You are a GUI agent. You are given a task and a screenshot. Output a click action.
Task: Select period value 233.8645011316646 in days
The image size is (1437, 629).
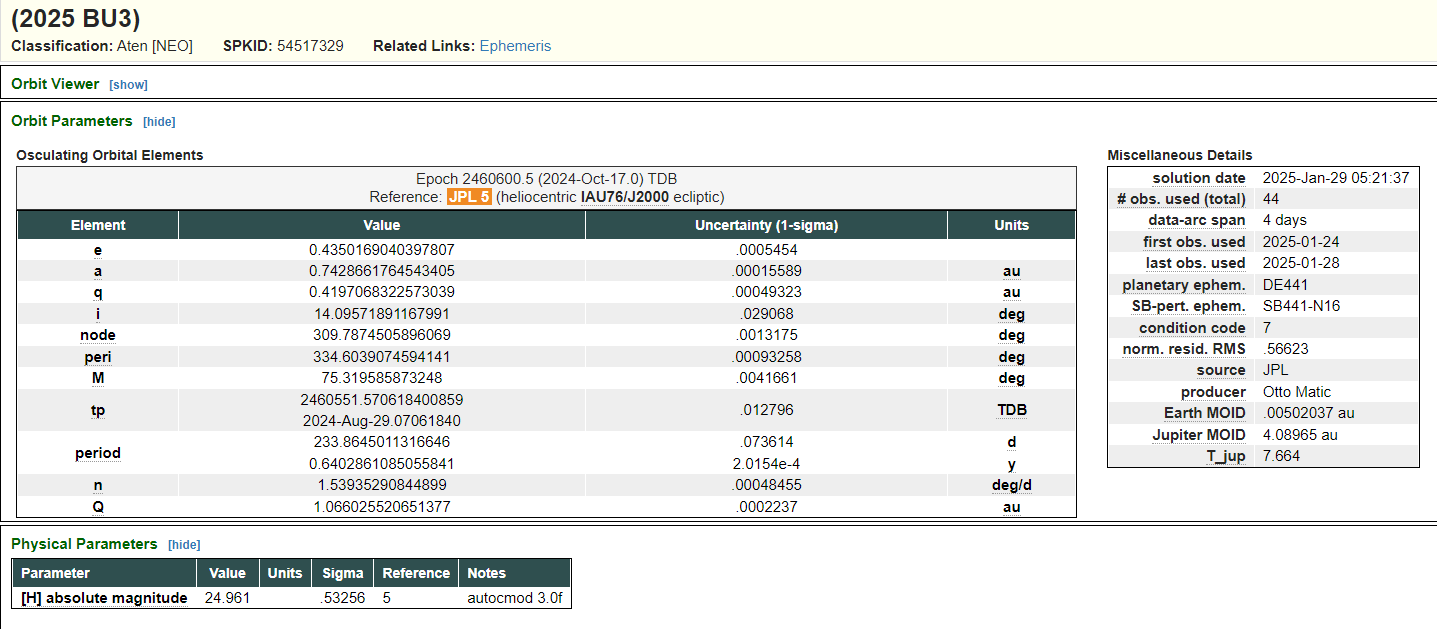coord(382,442)
